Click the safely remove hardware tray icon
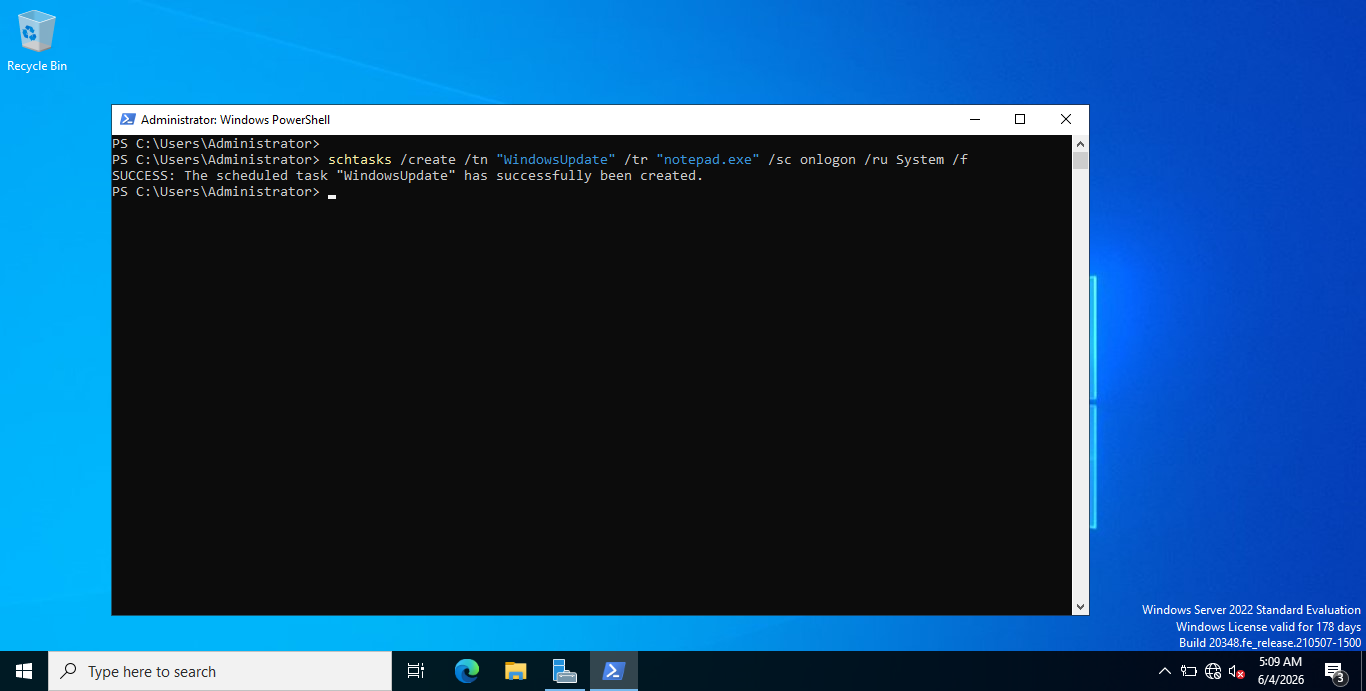 (x=1189, y=671)
